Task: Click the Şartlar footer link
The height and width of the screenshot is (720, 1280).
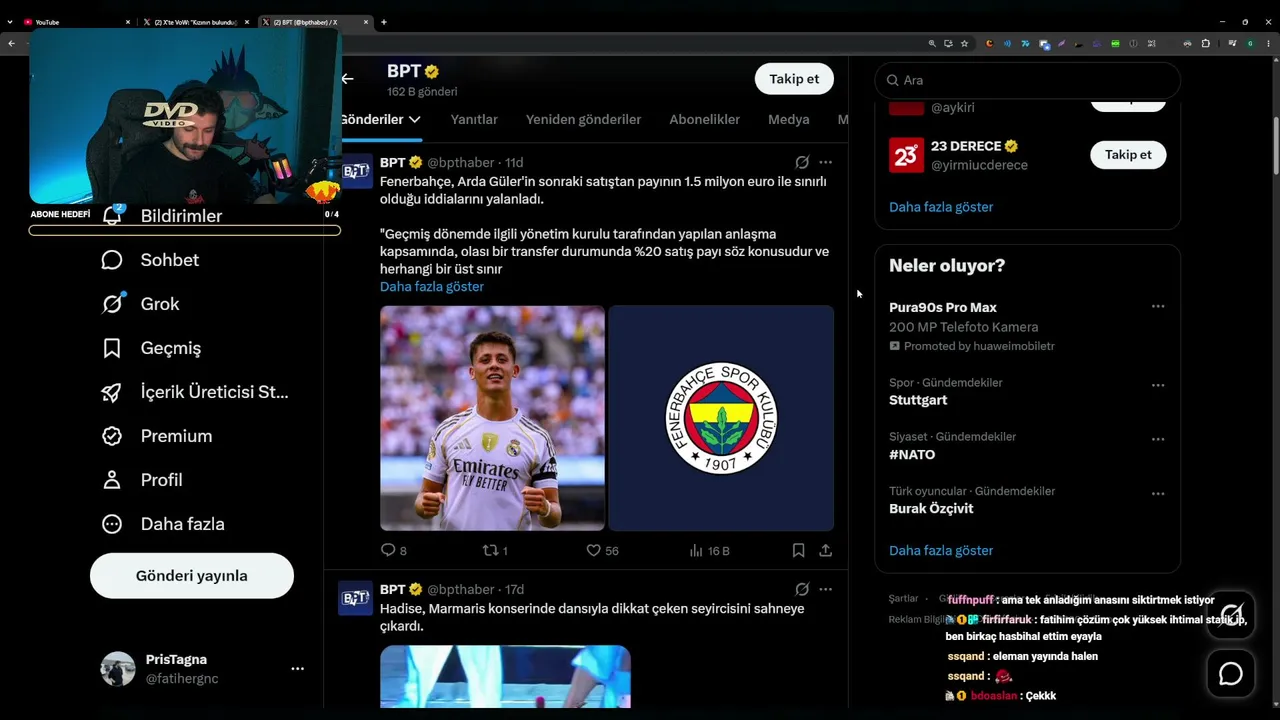Action: (903, 598)
